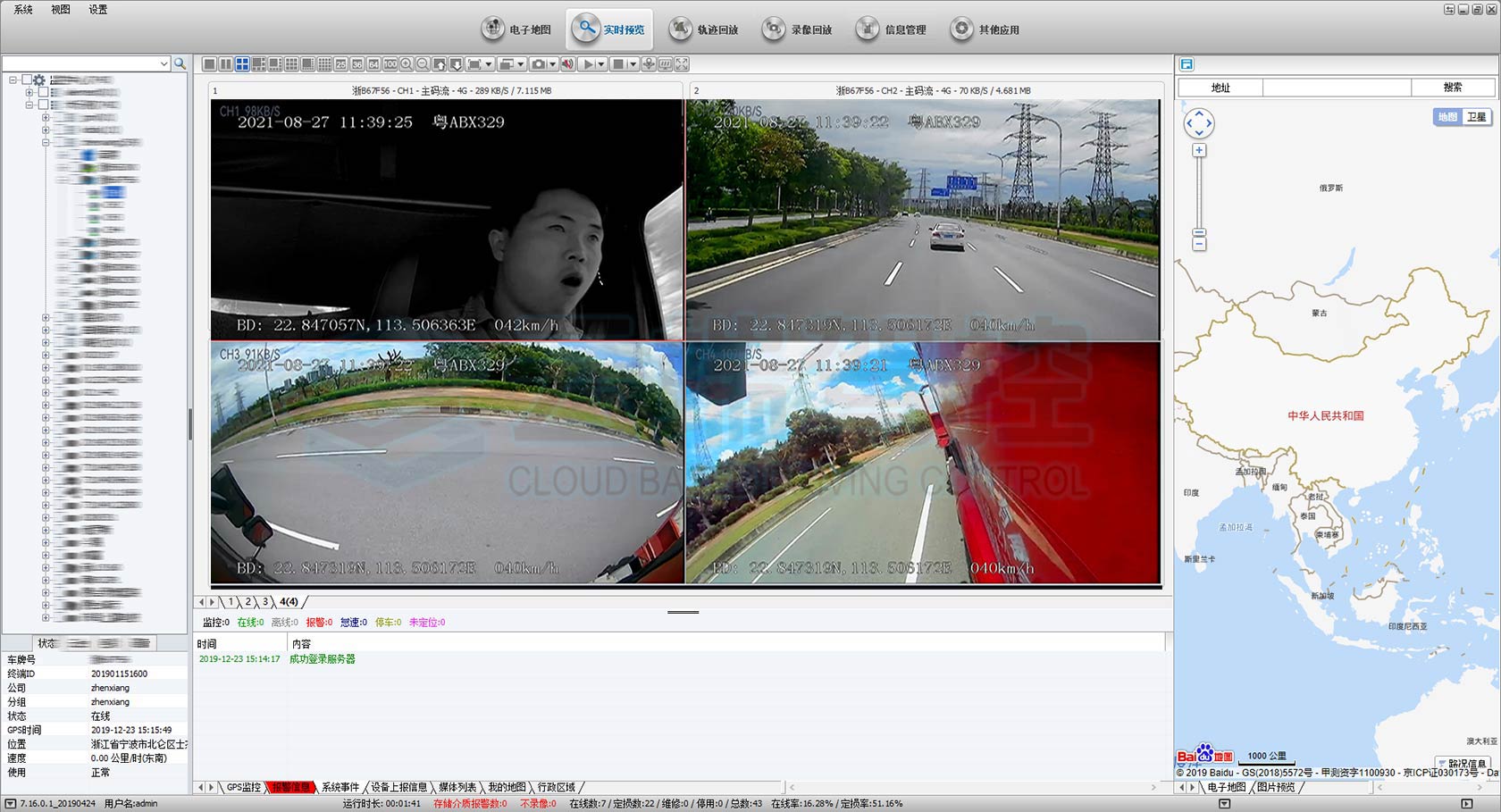This screenshot has width=1501, height=812.
Task: Click the zoom-out magnifier in video toolbar
Action: [x=423, y=64]
